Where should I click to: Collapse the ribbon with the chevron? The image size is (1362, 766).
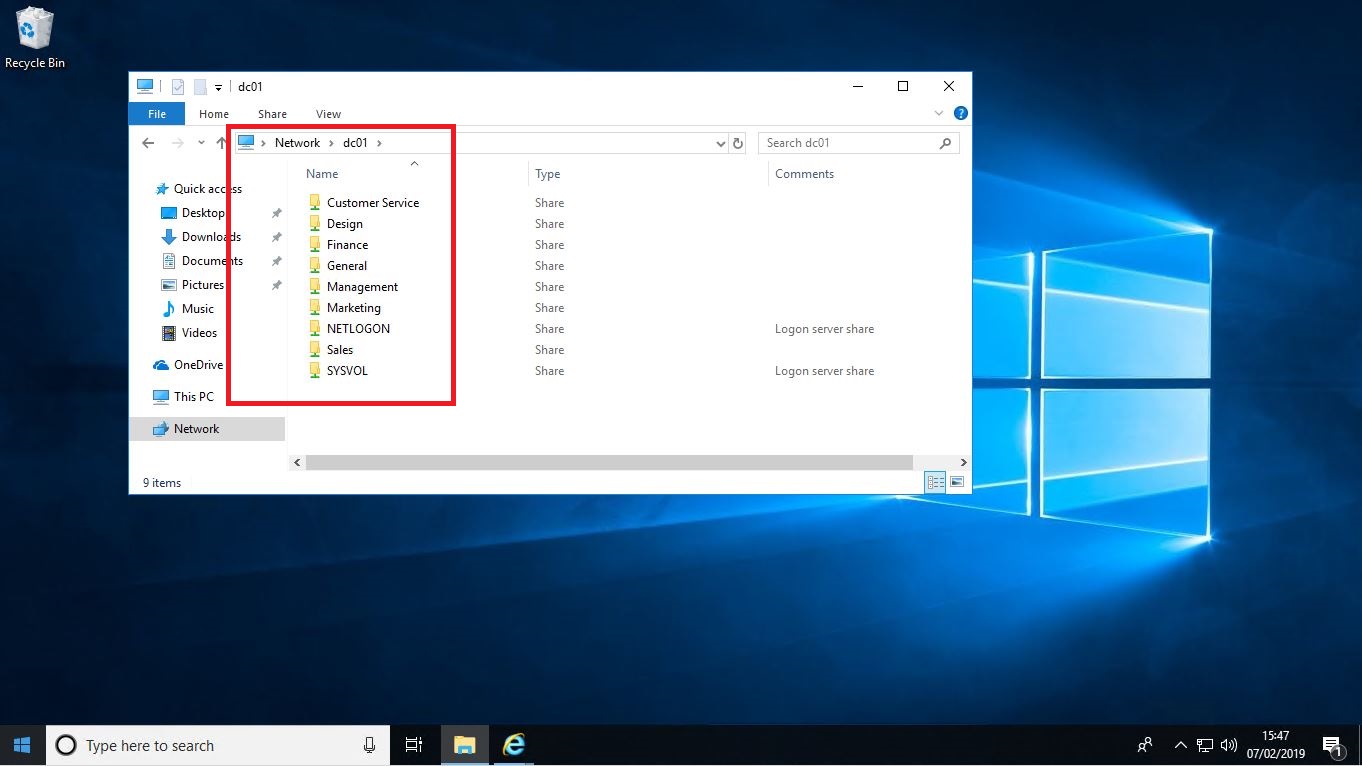[x=938, y=113]
